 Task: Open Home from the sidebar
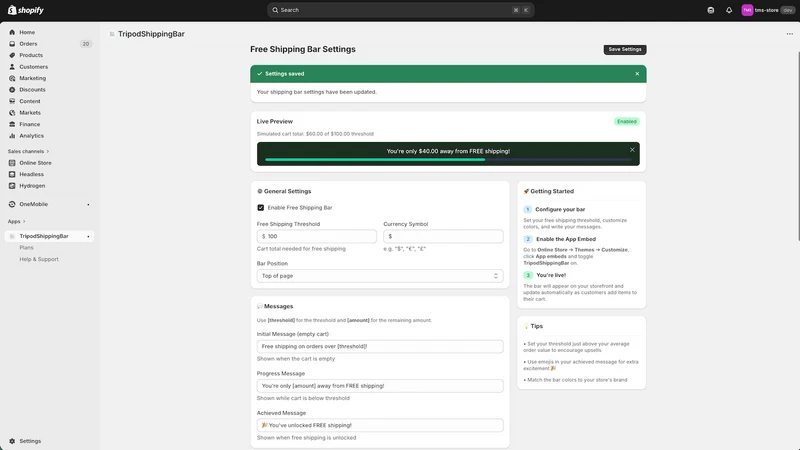coord(27,32)
